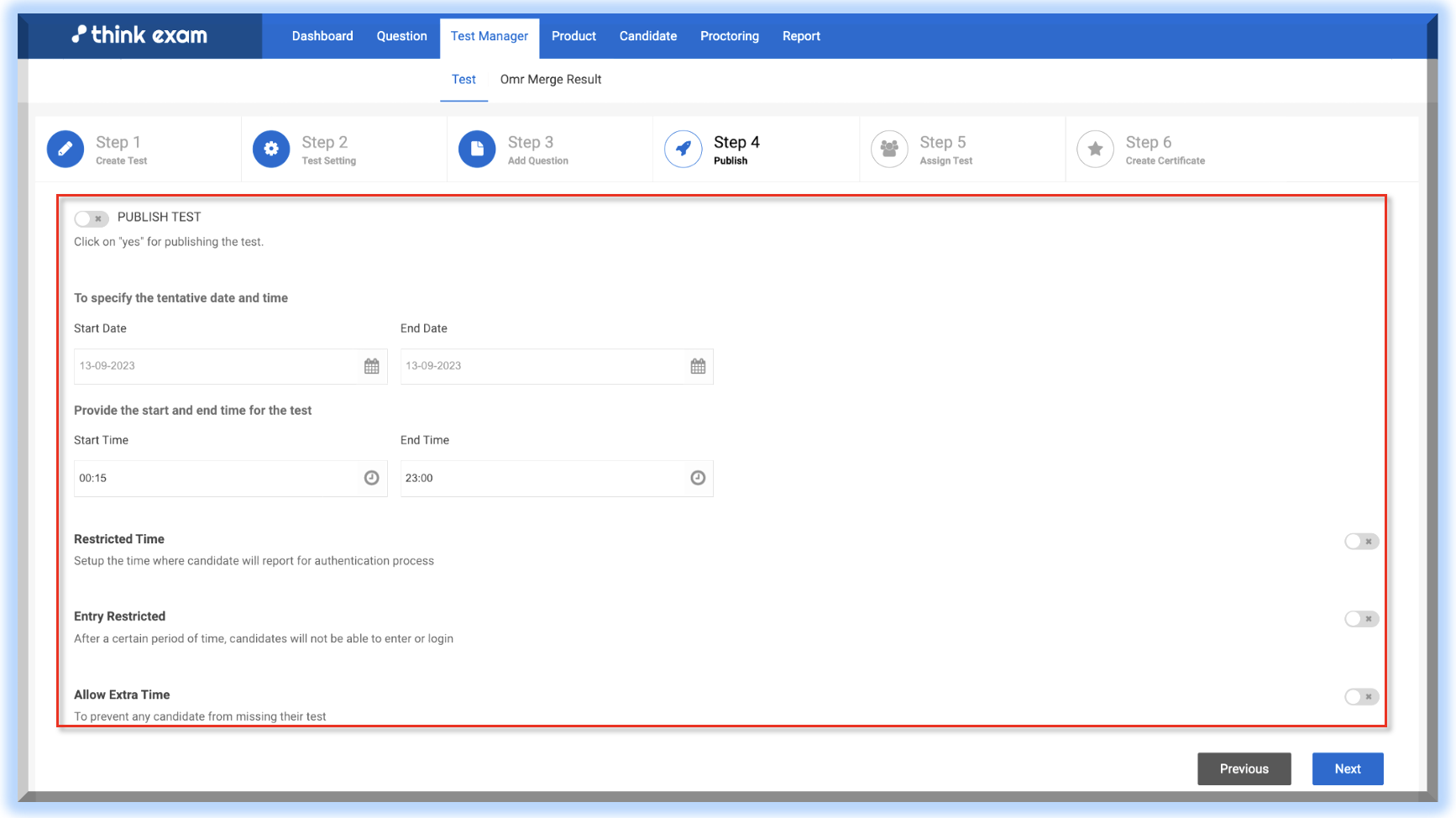Switch to the Omr Merge Result tab
Viewport: 1456px width, 818px height.
[551, 79]
